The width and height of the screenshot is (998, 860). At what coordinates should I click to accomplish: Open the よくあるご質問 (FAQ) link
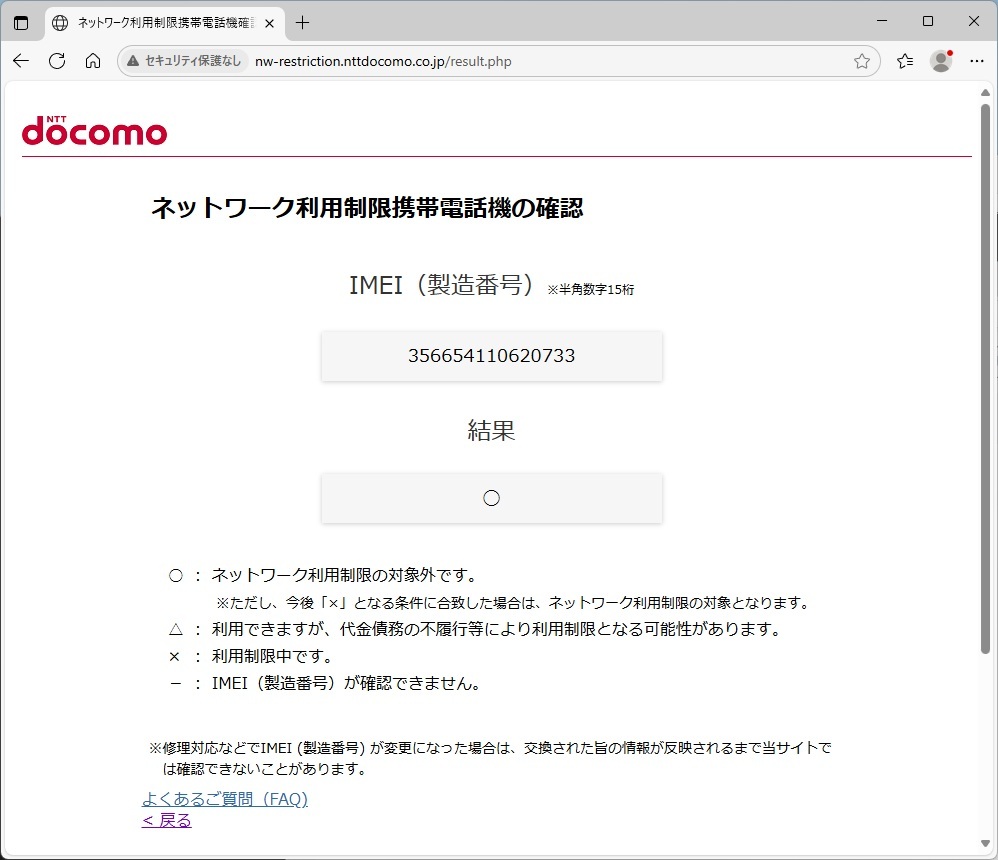(225, 799)
